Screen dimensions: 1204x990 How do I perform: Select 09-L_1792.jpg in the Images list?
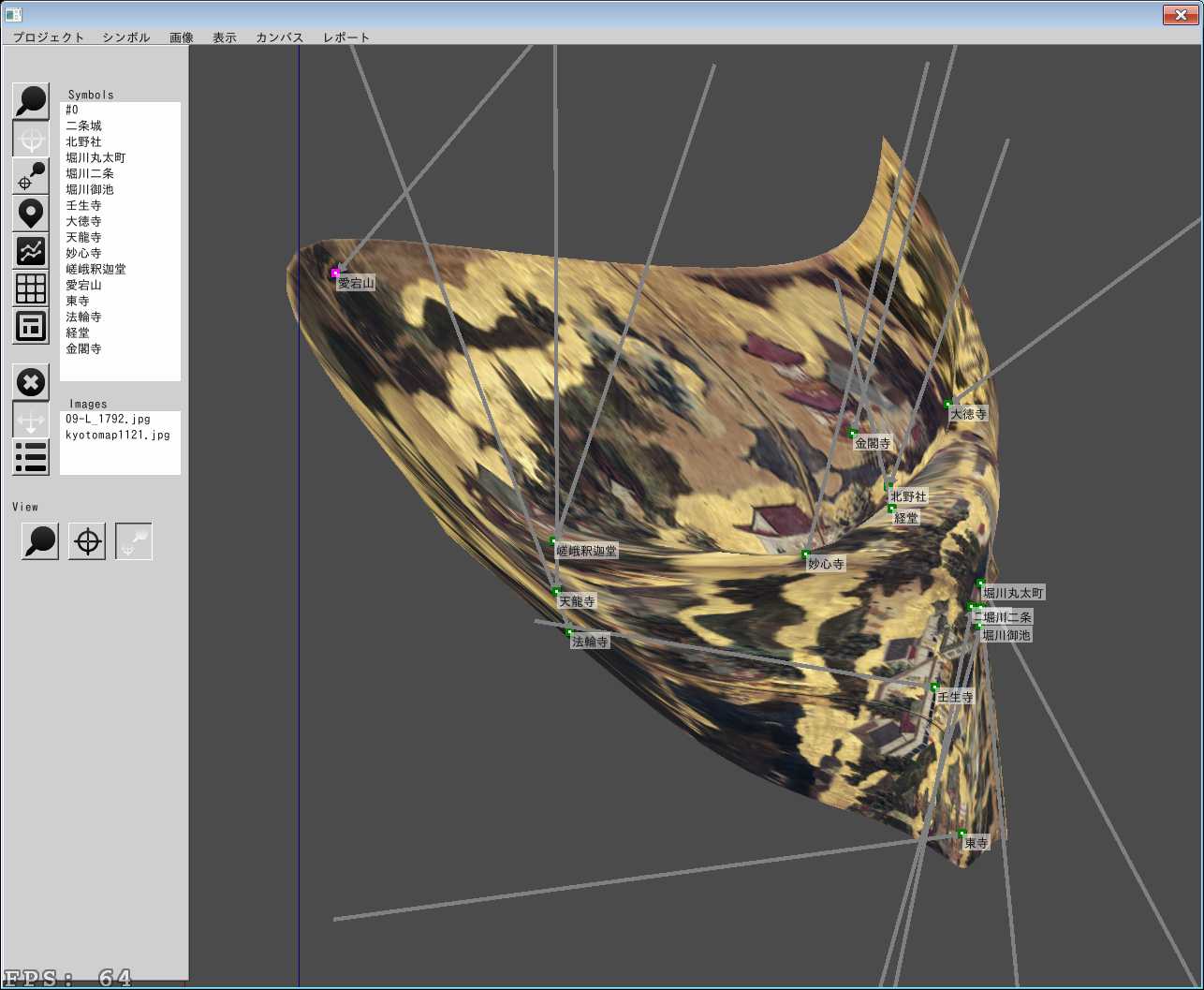tap(120, 419)
